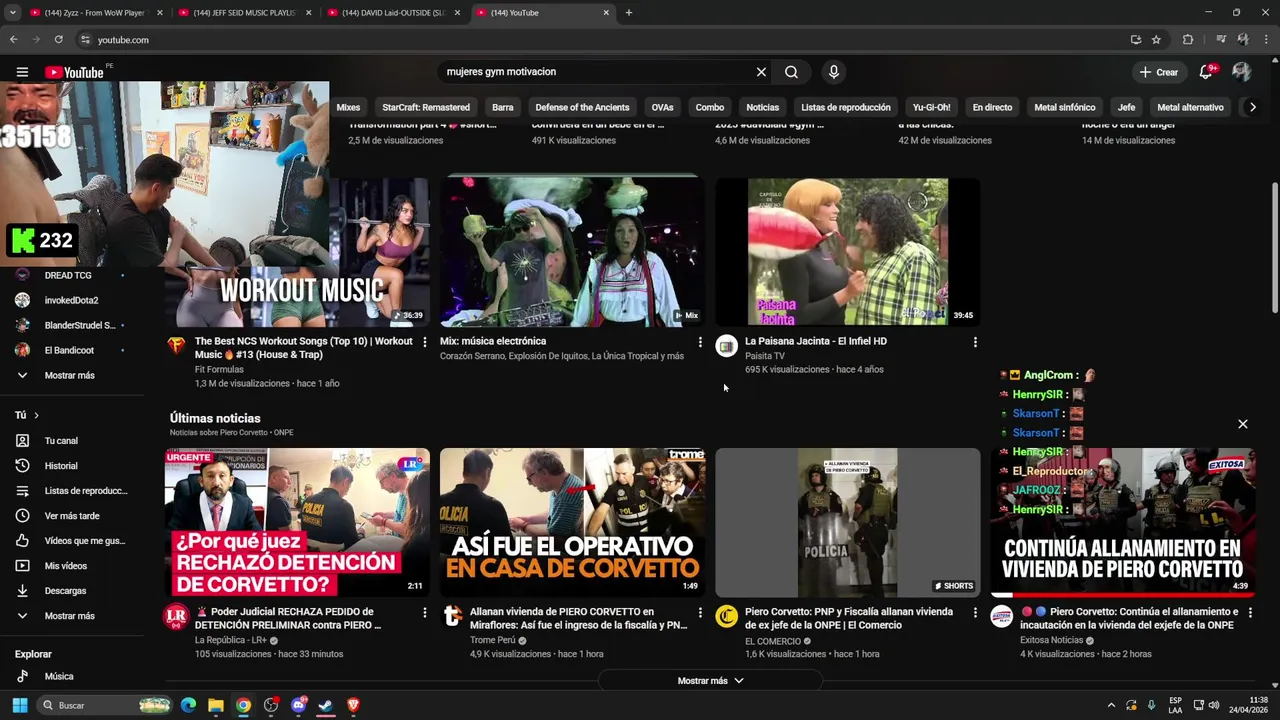Expand Mostrar más below news shelf
This screenshot has height=720, width=1280.
(x=710, y=681)
